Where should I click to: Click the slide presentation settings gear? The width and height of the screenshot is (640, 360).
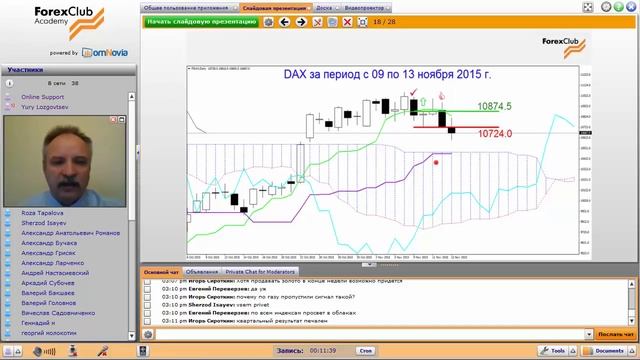tap(268, 22)
